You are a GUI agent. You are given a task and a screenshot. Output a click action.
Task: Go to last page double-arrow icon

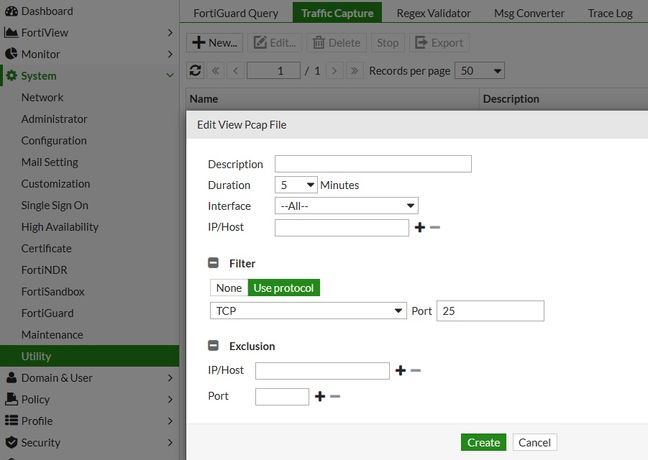[x=354, y=71]
